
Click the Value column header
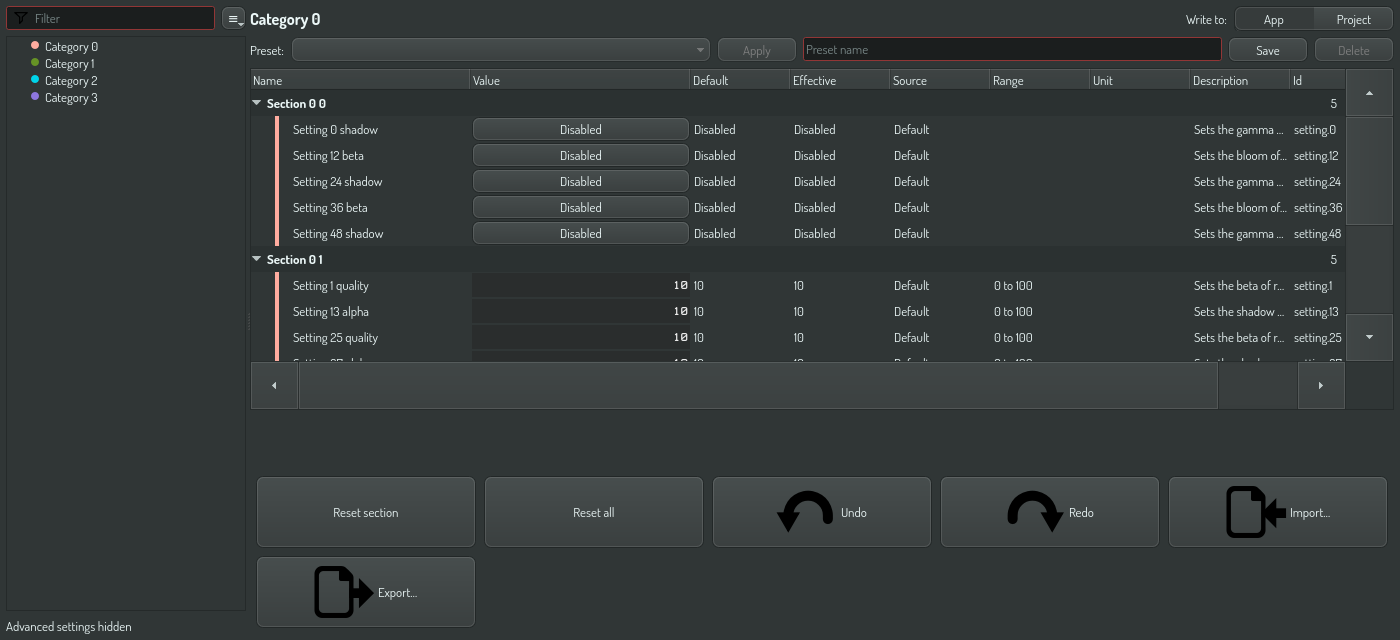[x=580, y=80]
